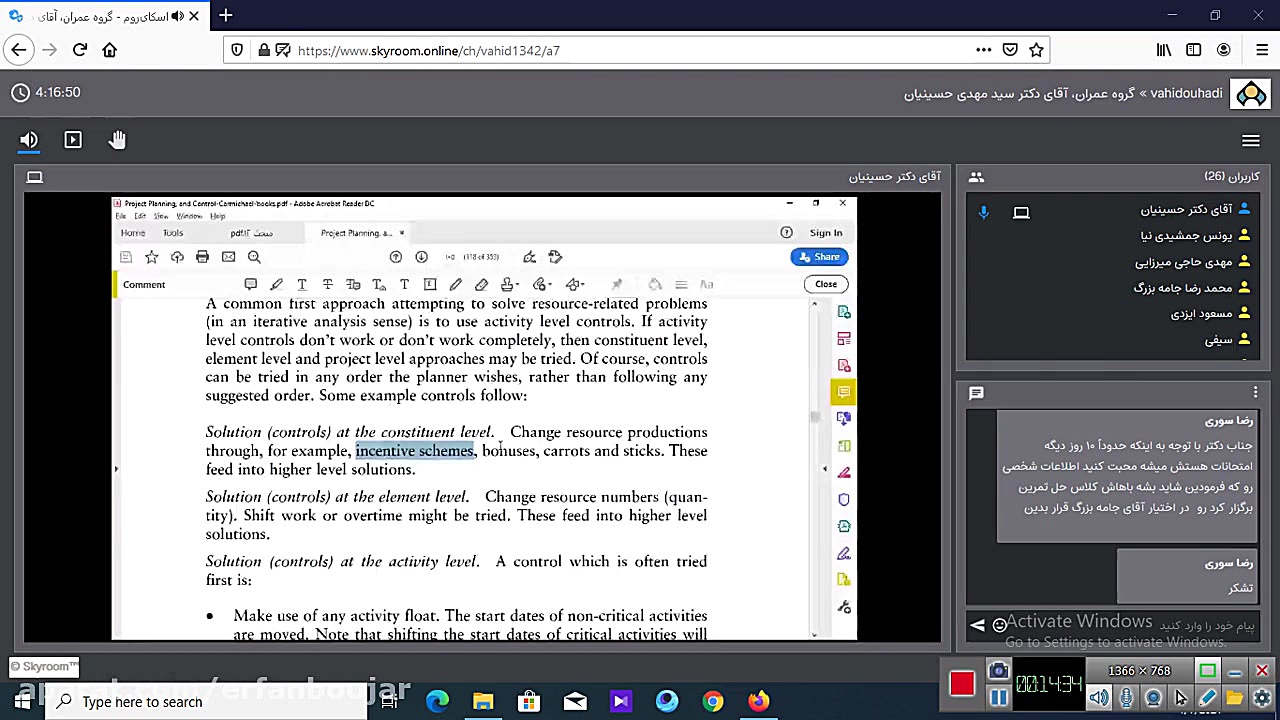Viewport: 1280px width, 720px height.
Task: Open Firefox page actions three-dot menu
Action: pyautogui.click(x=984, y=50)
